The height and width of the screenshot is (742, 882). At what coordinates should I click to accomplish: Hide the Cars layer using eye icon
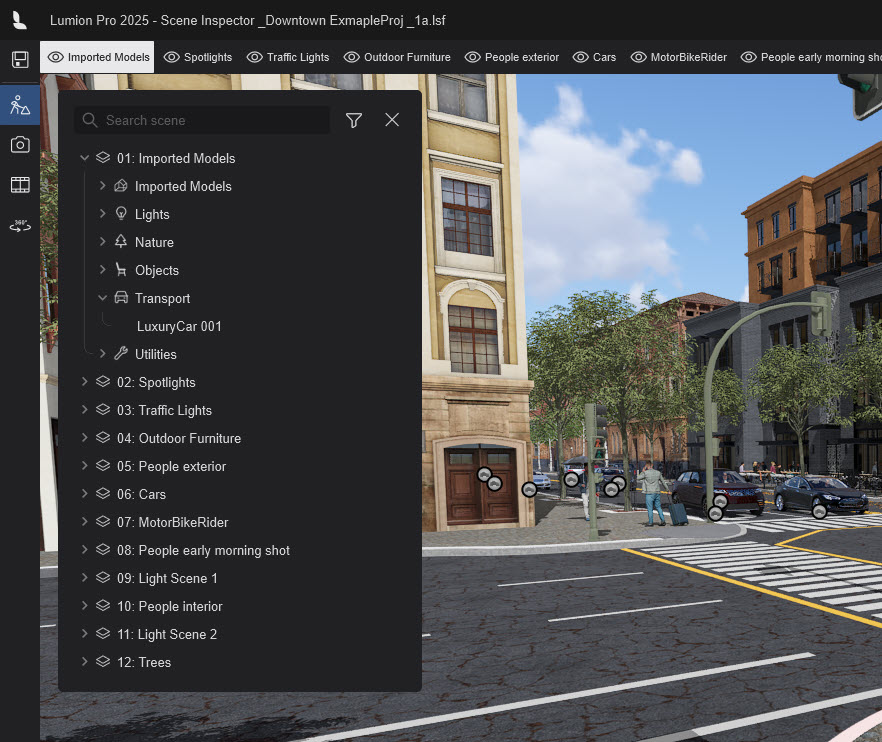(x=580, y=57)
